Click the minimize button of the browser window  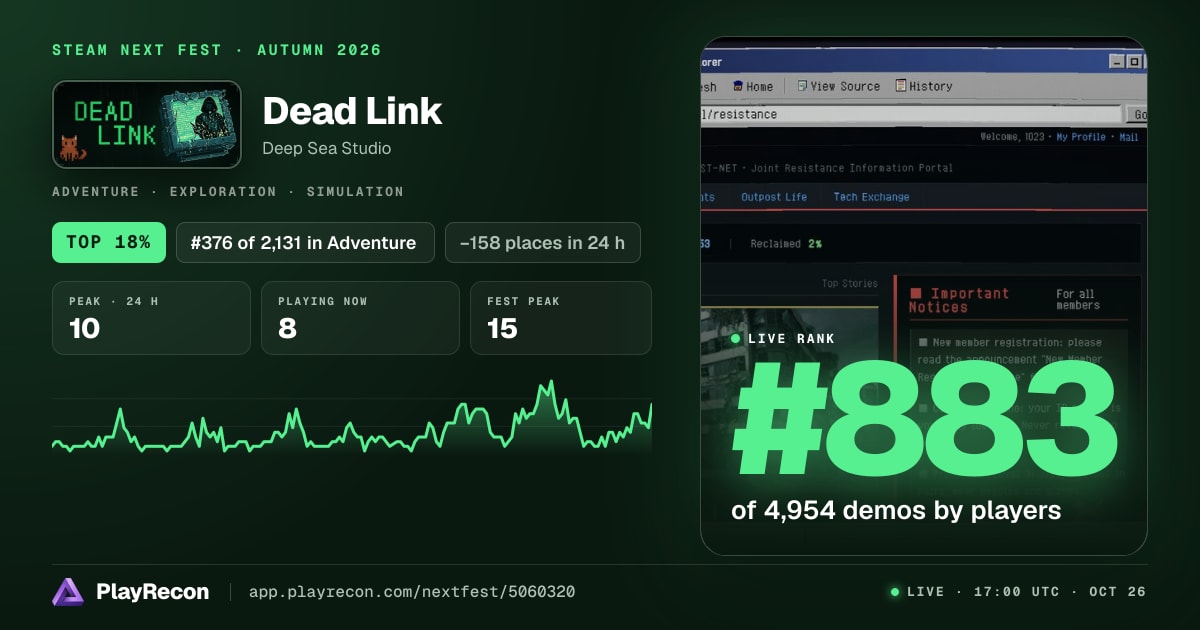[x=1118, y=62]
